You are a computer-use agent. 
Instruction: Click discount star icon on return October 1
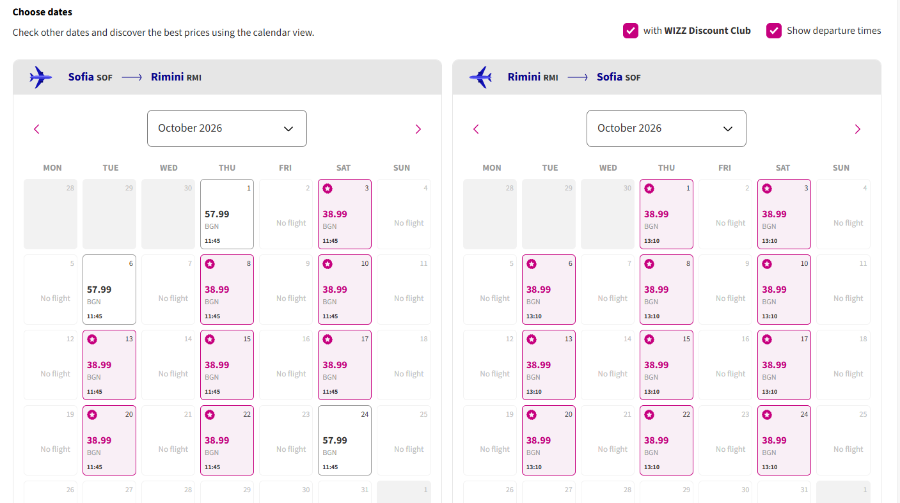coord(649,188)
